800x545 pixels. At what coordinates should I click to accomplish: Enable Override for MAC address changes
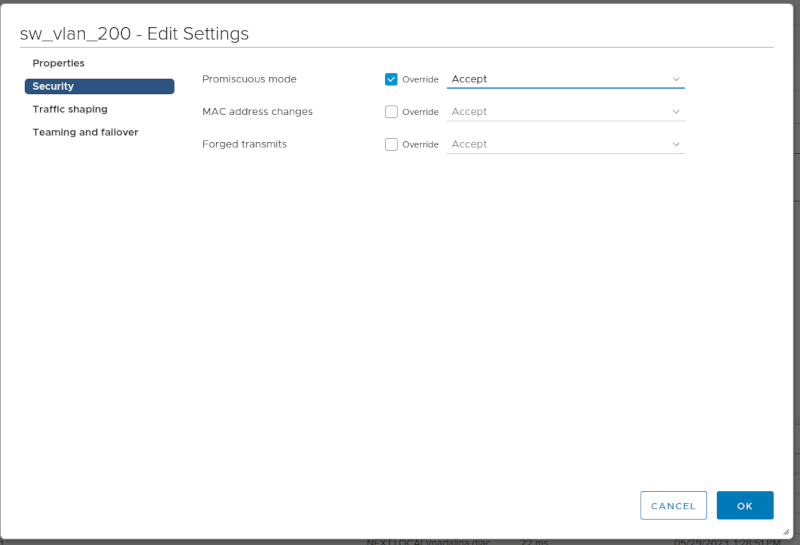pos(391,112)
